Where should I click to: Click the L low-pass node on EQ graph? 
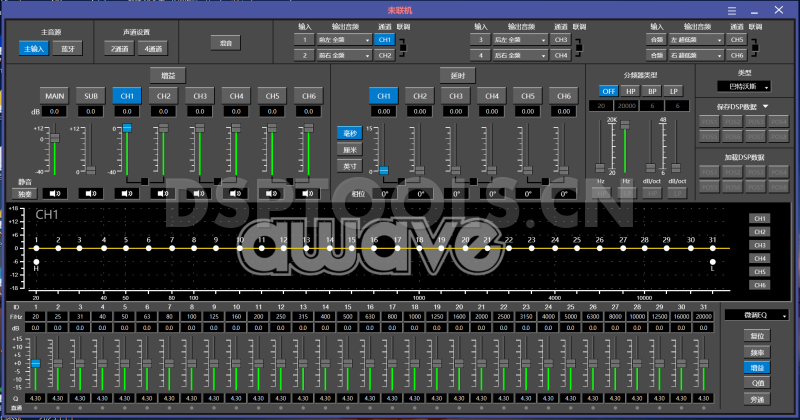pyautogui.click(x=713, y=262)
